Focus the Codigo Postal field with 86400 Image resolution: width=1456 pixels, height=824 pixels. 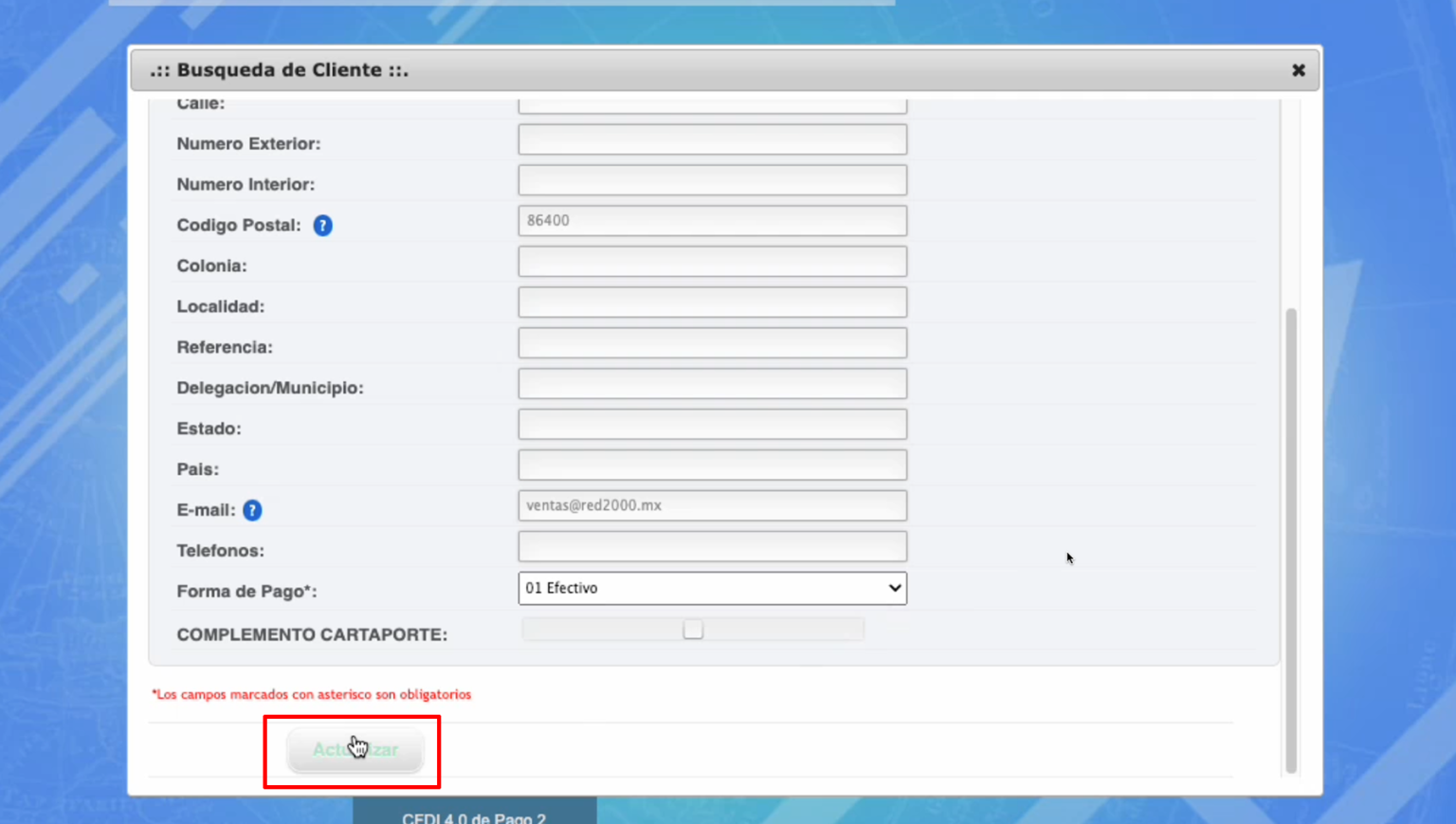point(712,221)
